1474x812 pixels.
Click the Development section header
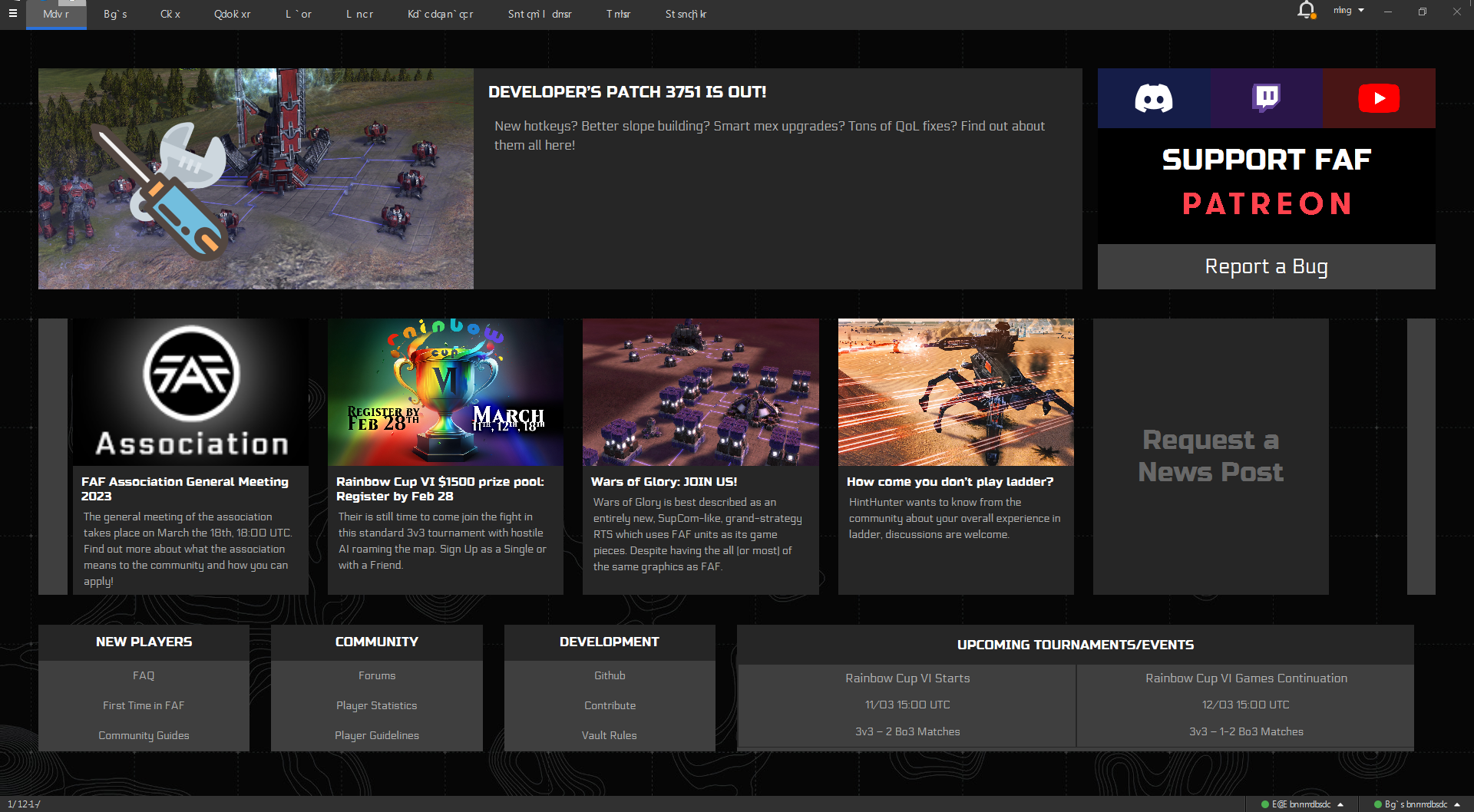(610, 642)
